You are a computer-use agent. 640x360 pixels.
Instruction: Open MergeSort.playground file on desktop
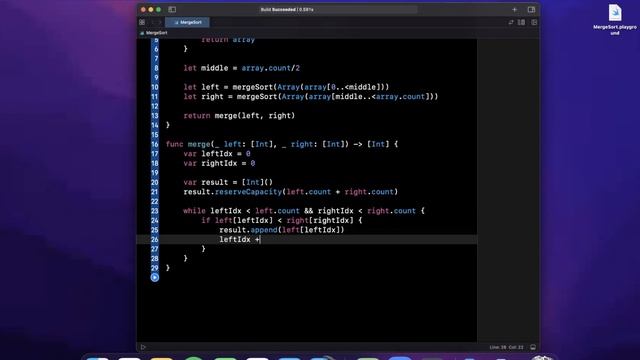point(615,19)
